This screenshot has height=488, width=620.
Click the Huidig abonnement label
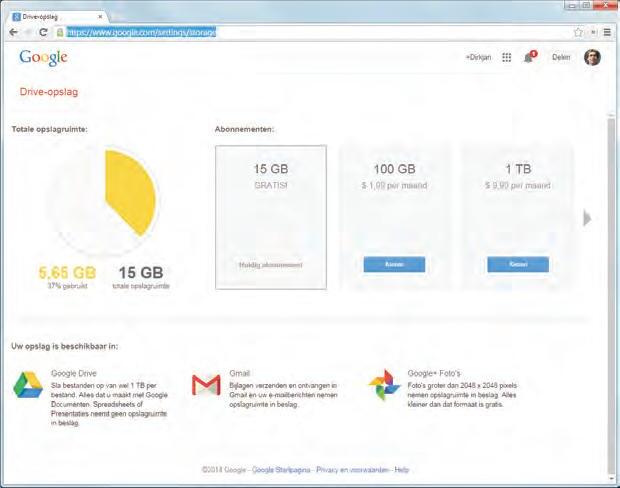(x=271, y=265)
